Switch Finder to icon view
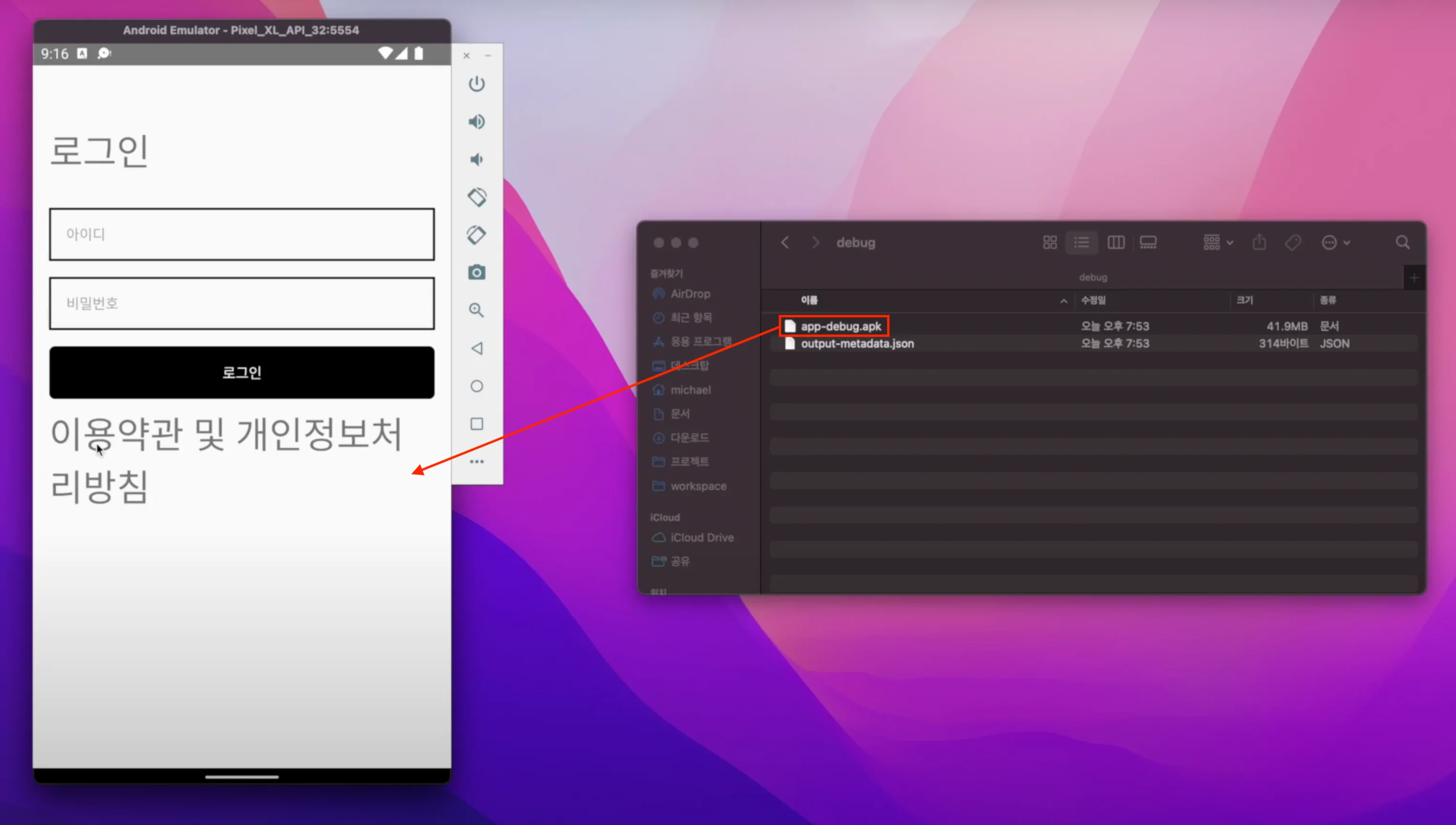 pos(1049,243)
